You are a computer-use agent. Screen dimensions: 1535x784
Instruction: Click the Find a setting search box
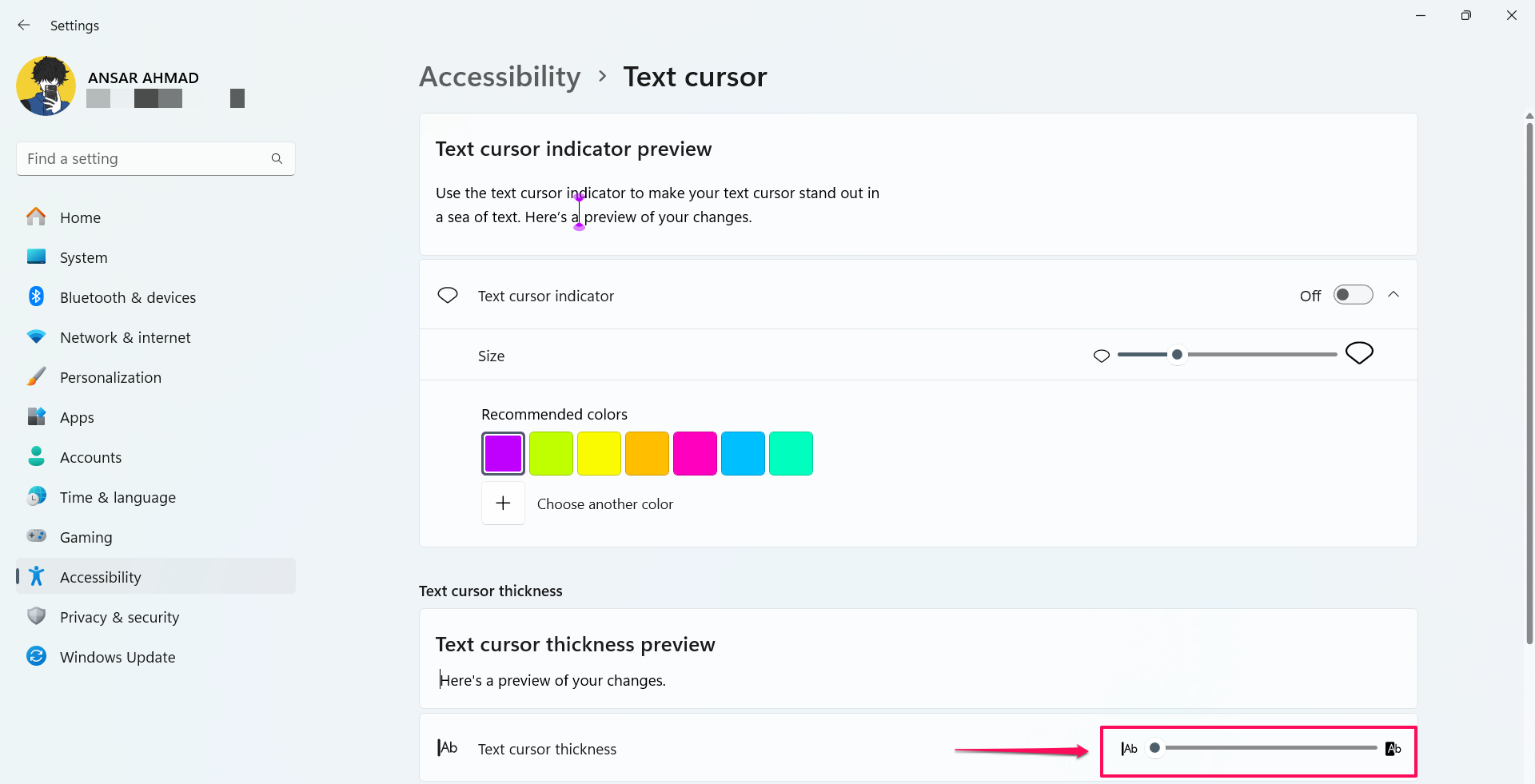pos(156,158)
